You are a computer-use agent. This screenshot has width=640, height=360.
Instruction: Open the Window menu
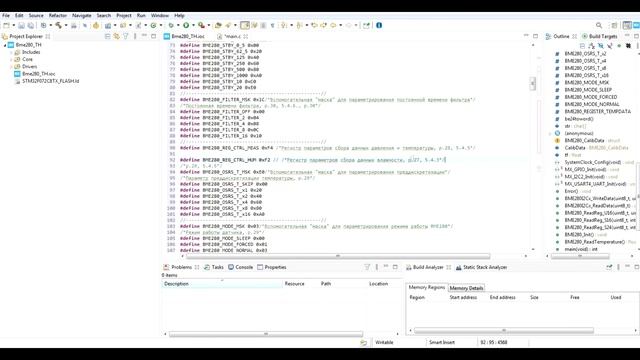(x=160, y=16)
